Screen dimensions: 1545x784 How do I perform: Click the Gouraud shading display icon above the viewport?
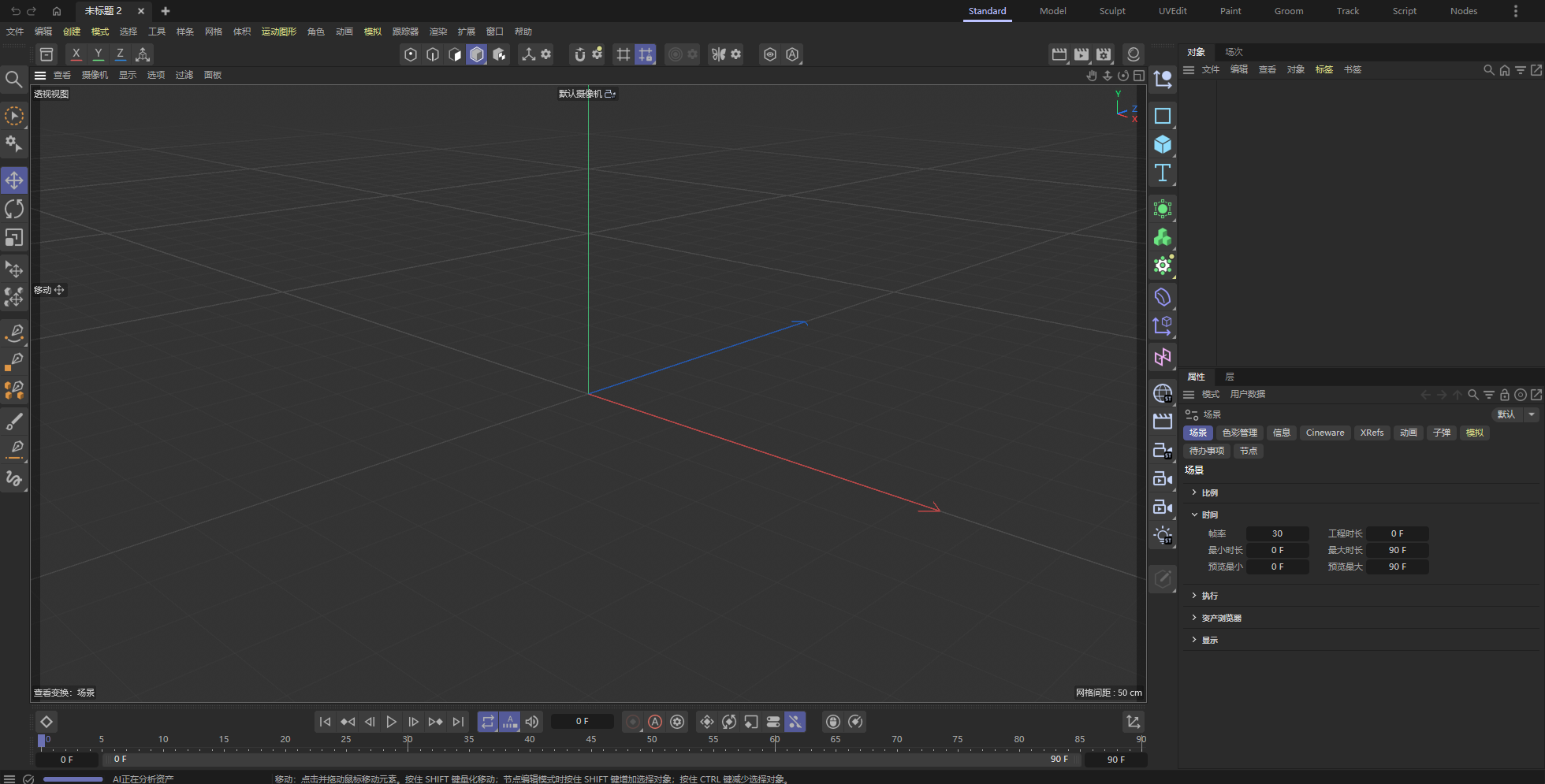point(476,54)
